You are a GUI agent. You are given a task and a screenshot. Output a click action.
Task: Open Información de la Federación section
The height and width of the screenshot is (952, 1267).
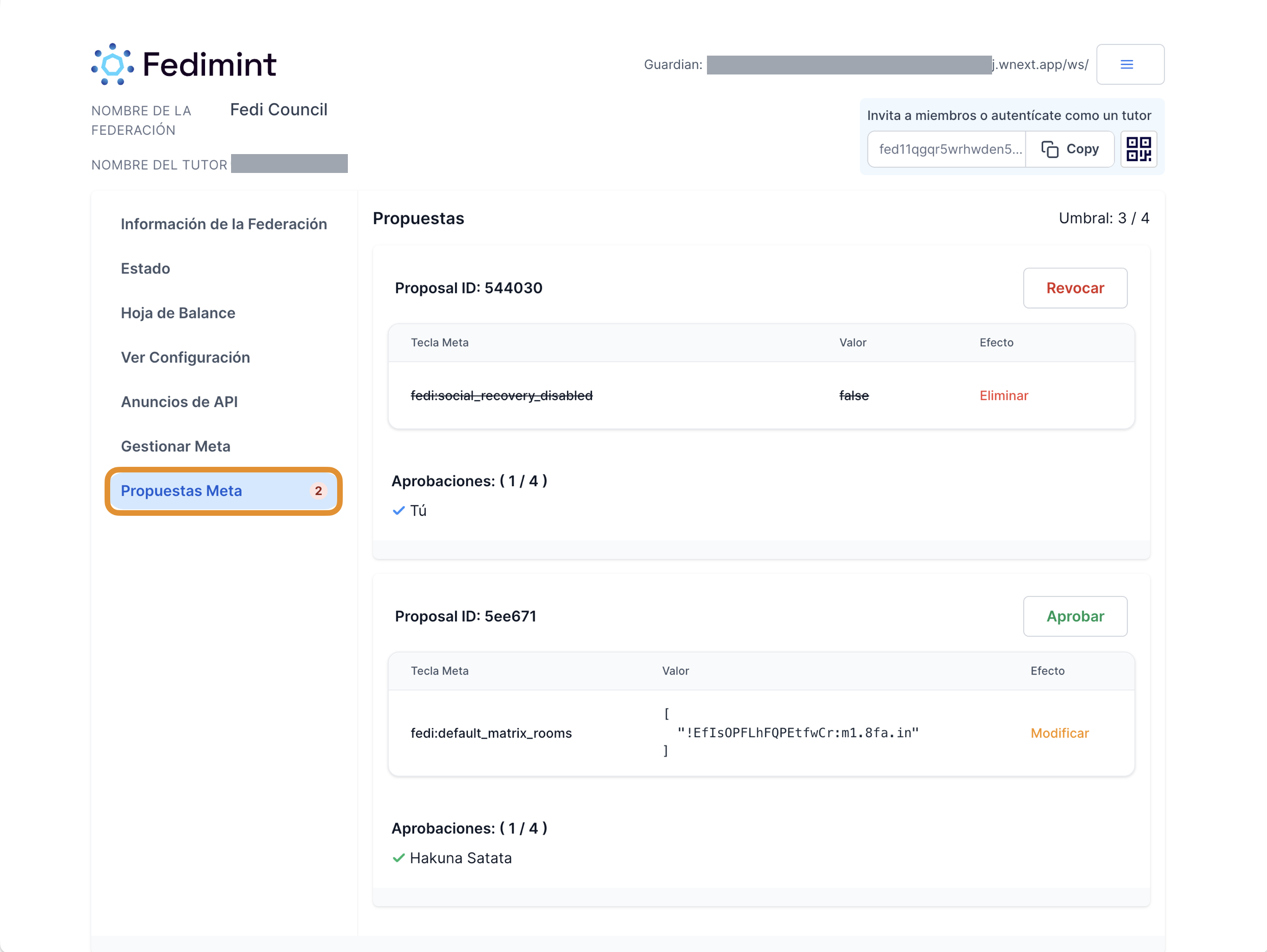coord(224,224)
